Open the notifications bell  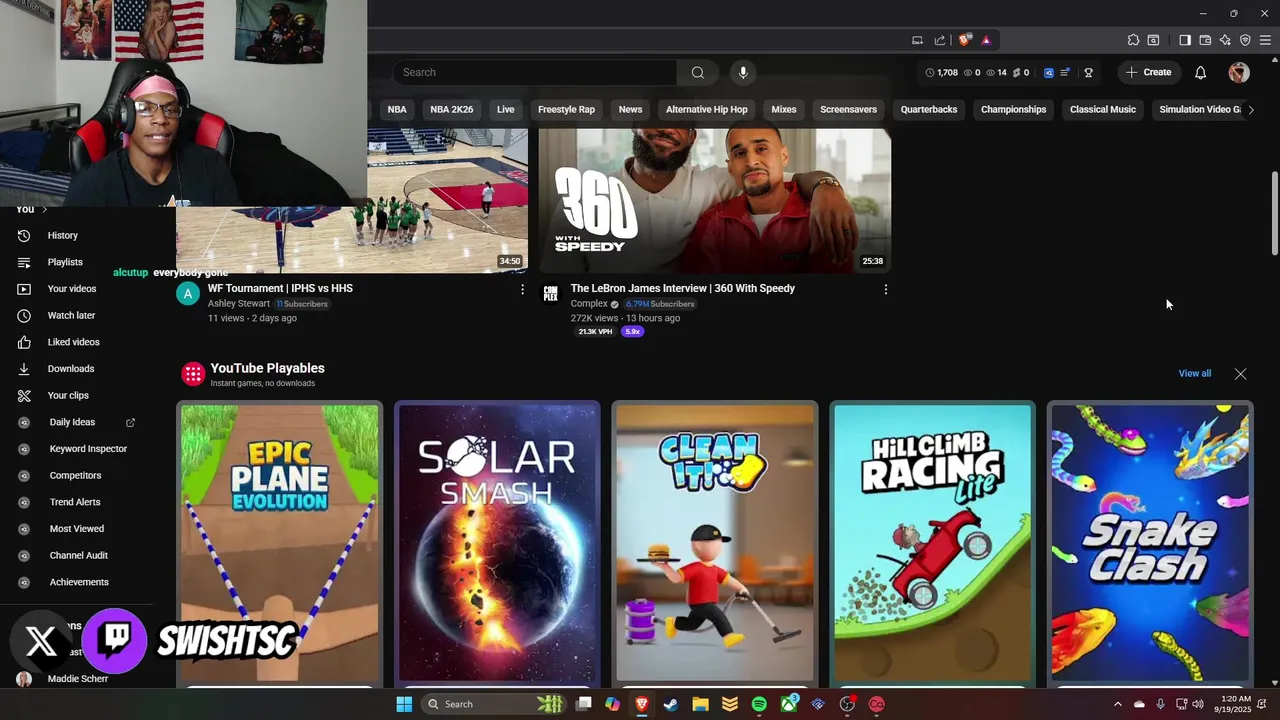[x=1200, y=72]
